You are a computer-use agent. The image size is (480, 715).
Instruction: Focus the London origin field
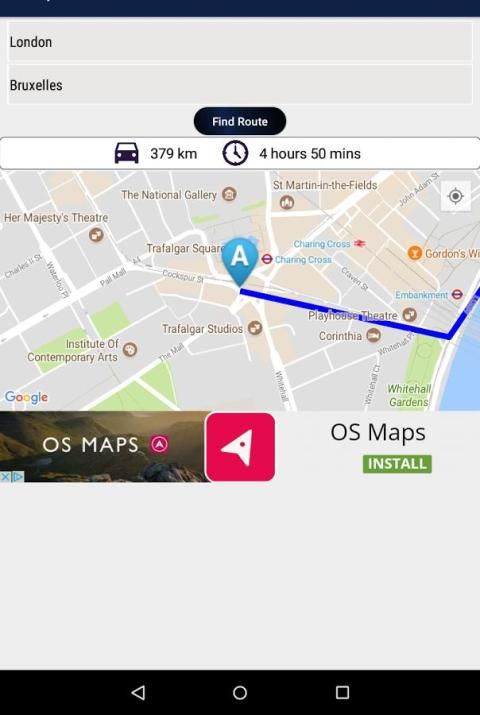coord(240,42)
